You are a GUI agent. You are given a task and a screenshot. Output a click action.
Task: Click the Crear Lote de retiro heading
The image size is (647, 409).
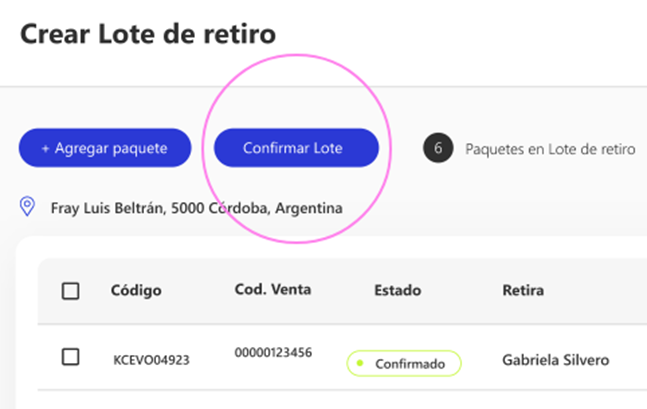tap(148, 34)
